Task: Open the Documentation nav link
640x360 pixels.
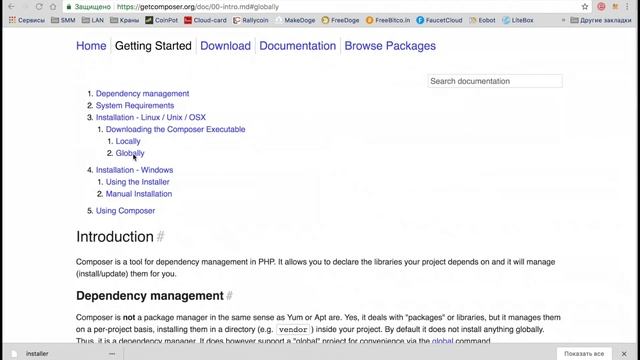Action: pyautogui.click(x=298, y=46)
